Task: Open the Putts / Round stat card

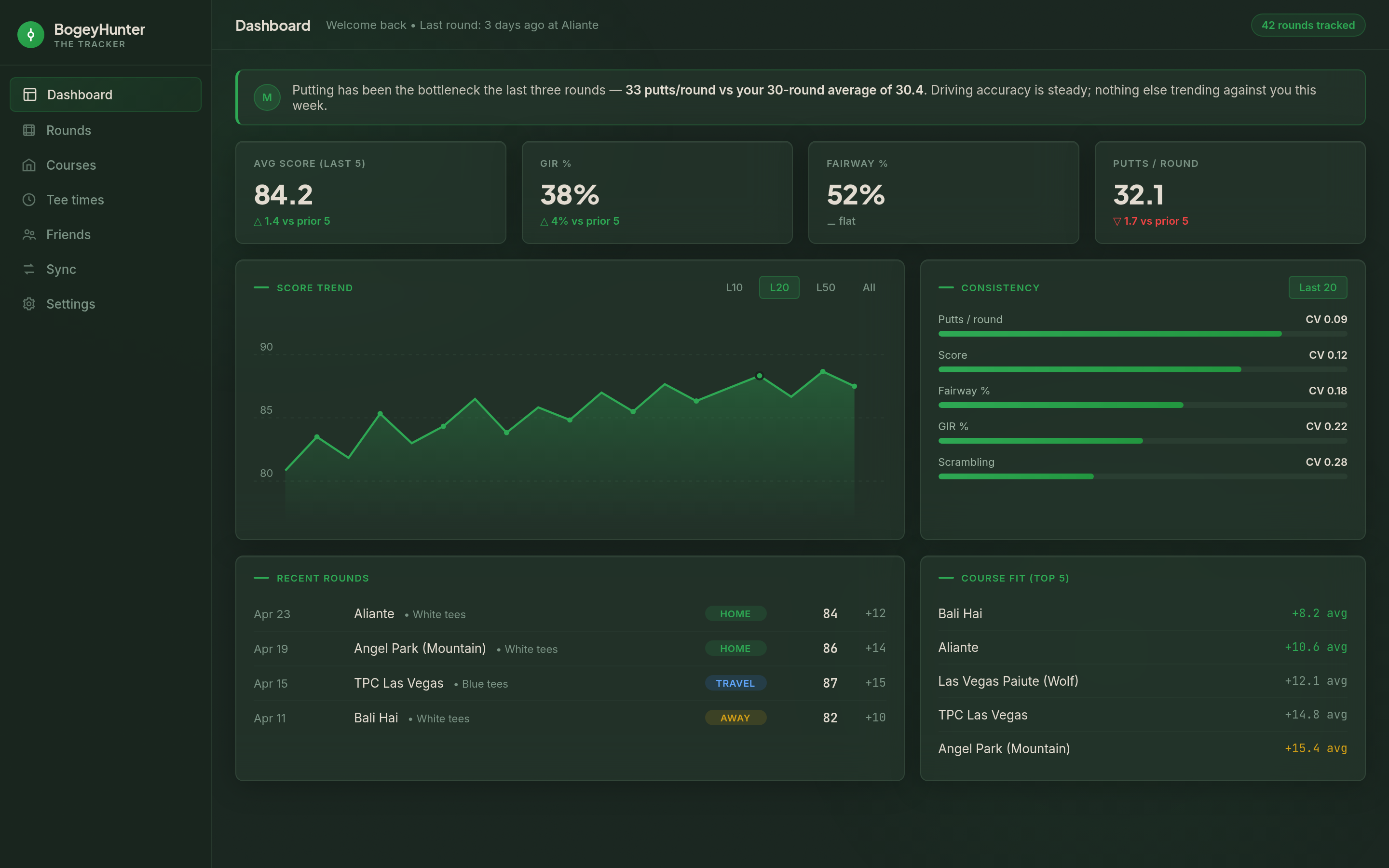Action: pyautogui.click(x=1229, y=192)
